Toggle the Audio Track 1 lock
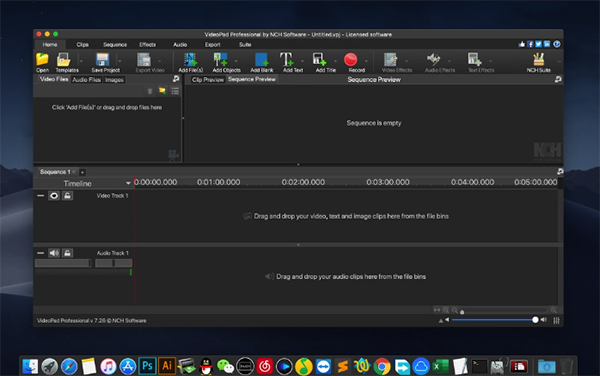Viewport: 600px width, 376px height. pyautogui.click(x=67, y=253)
